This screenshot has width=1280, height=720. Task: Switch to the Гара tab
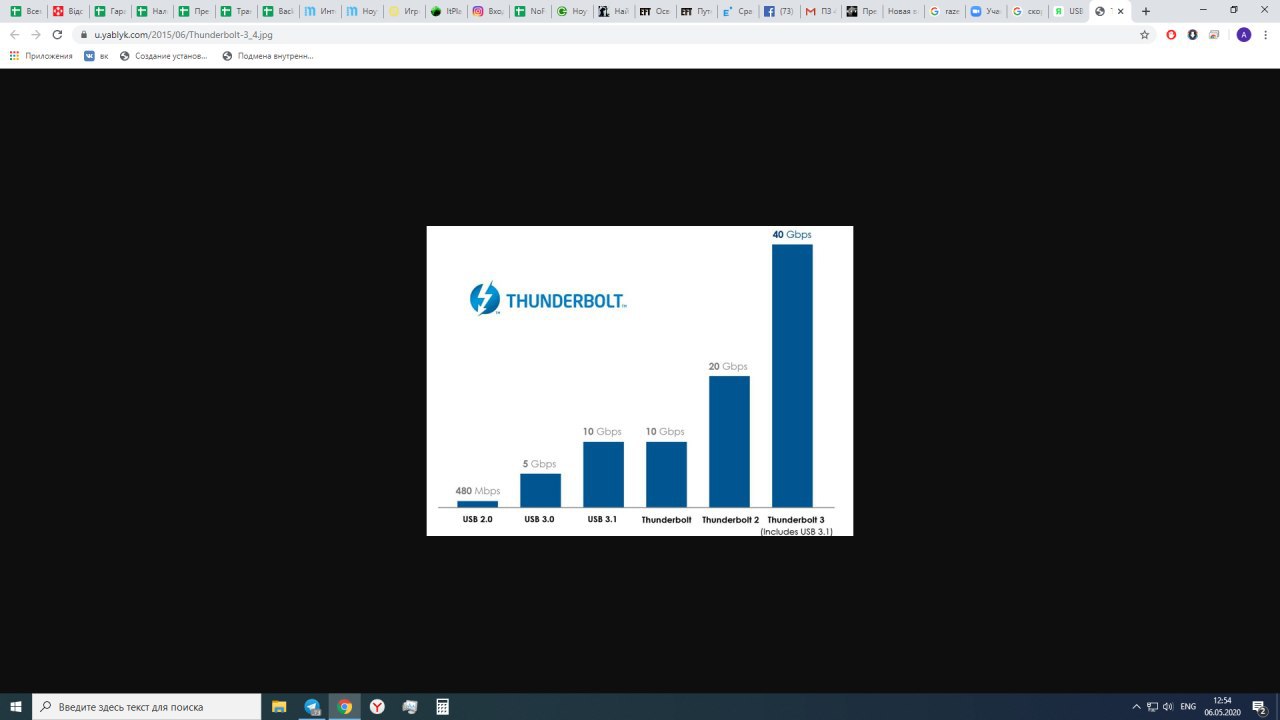pyautogui.click(x=110, y=11)
